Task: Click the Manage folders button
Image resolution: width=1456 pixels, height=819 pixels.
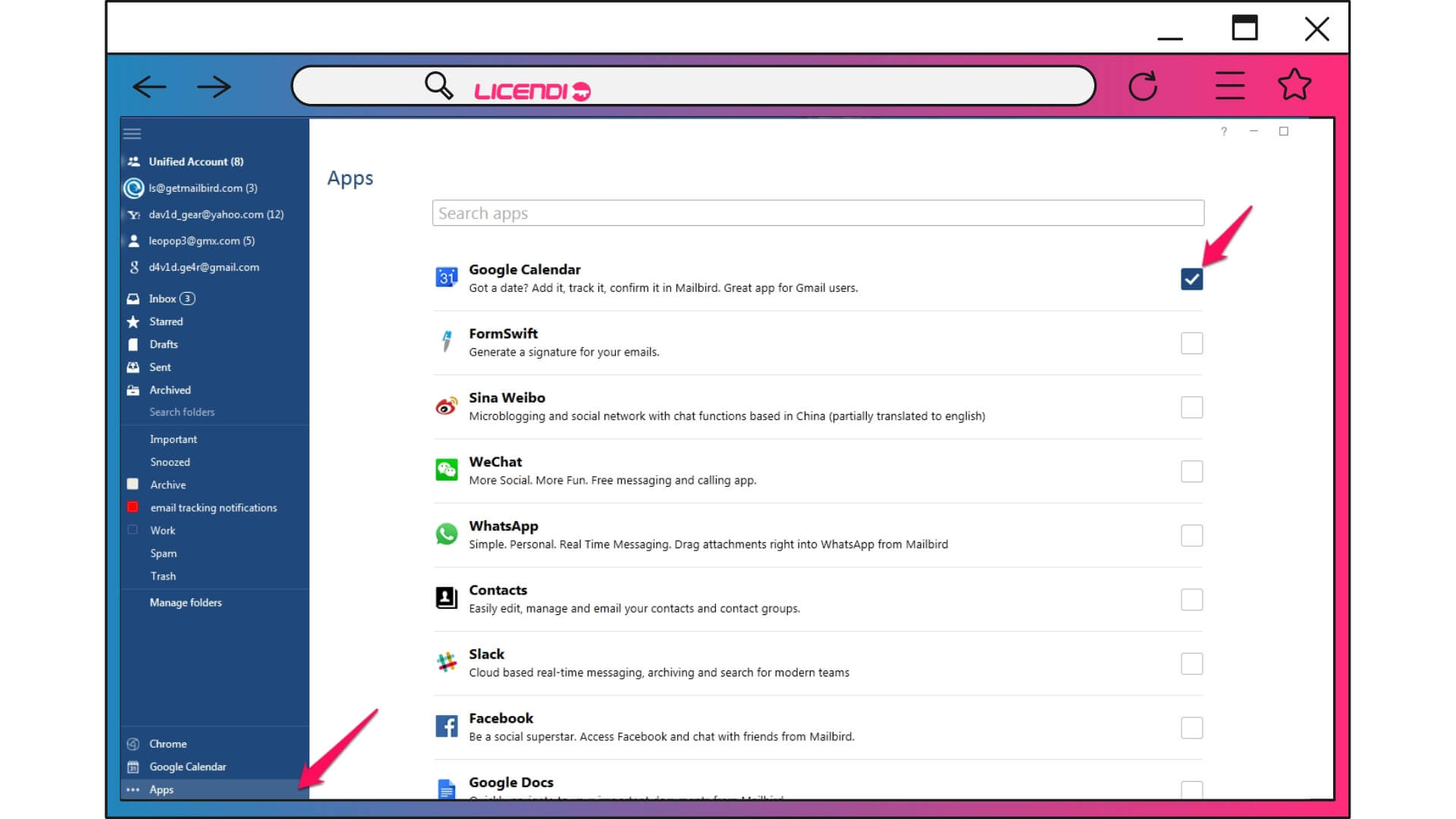Action: tap(185, 602)
